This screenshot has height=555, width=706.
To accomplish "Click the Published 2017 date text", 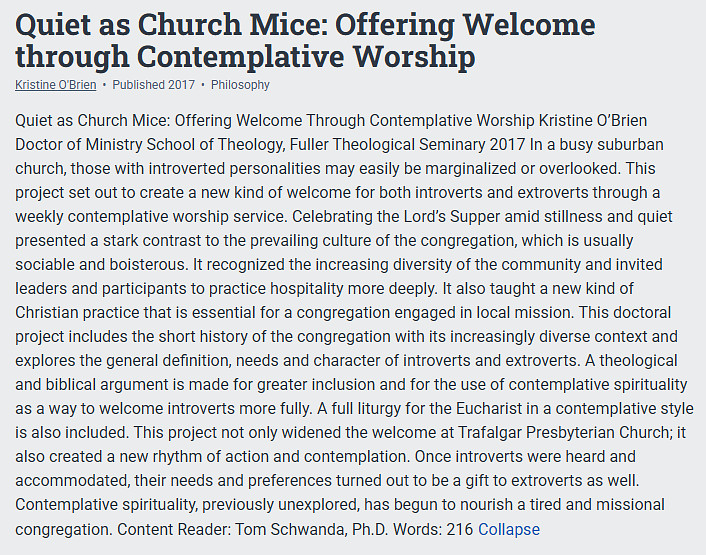I will click(153, 85).
